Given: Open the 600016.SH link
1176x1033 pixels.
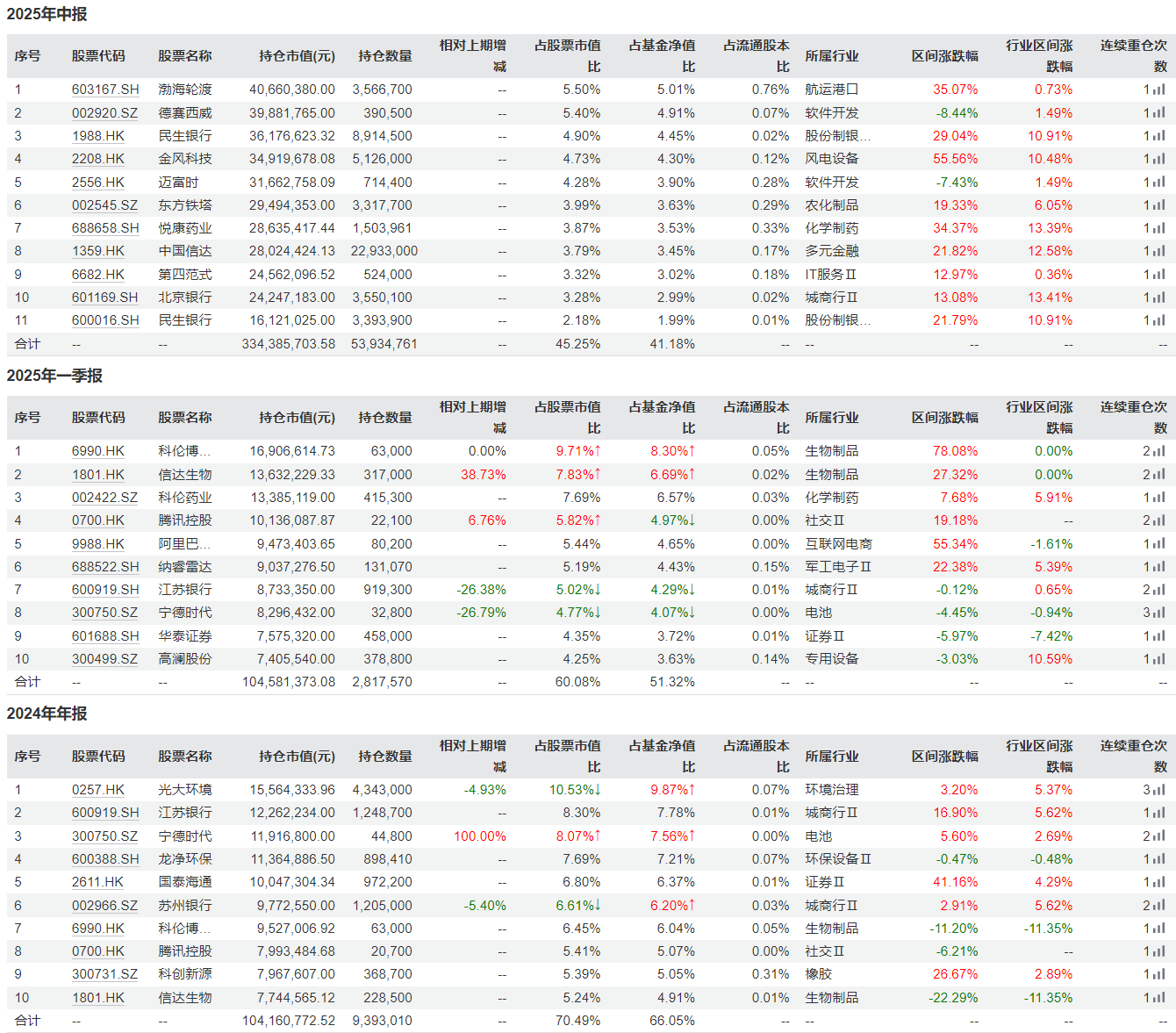Looking at the screenshot, I should [x=105, y=320].
